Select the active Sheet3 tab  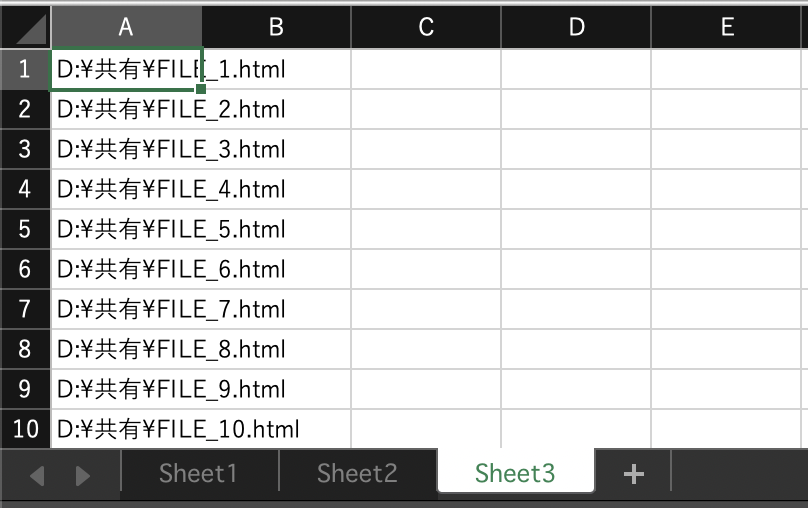click(x=515, y=473)
